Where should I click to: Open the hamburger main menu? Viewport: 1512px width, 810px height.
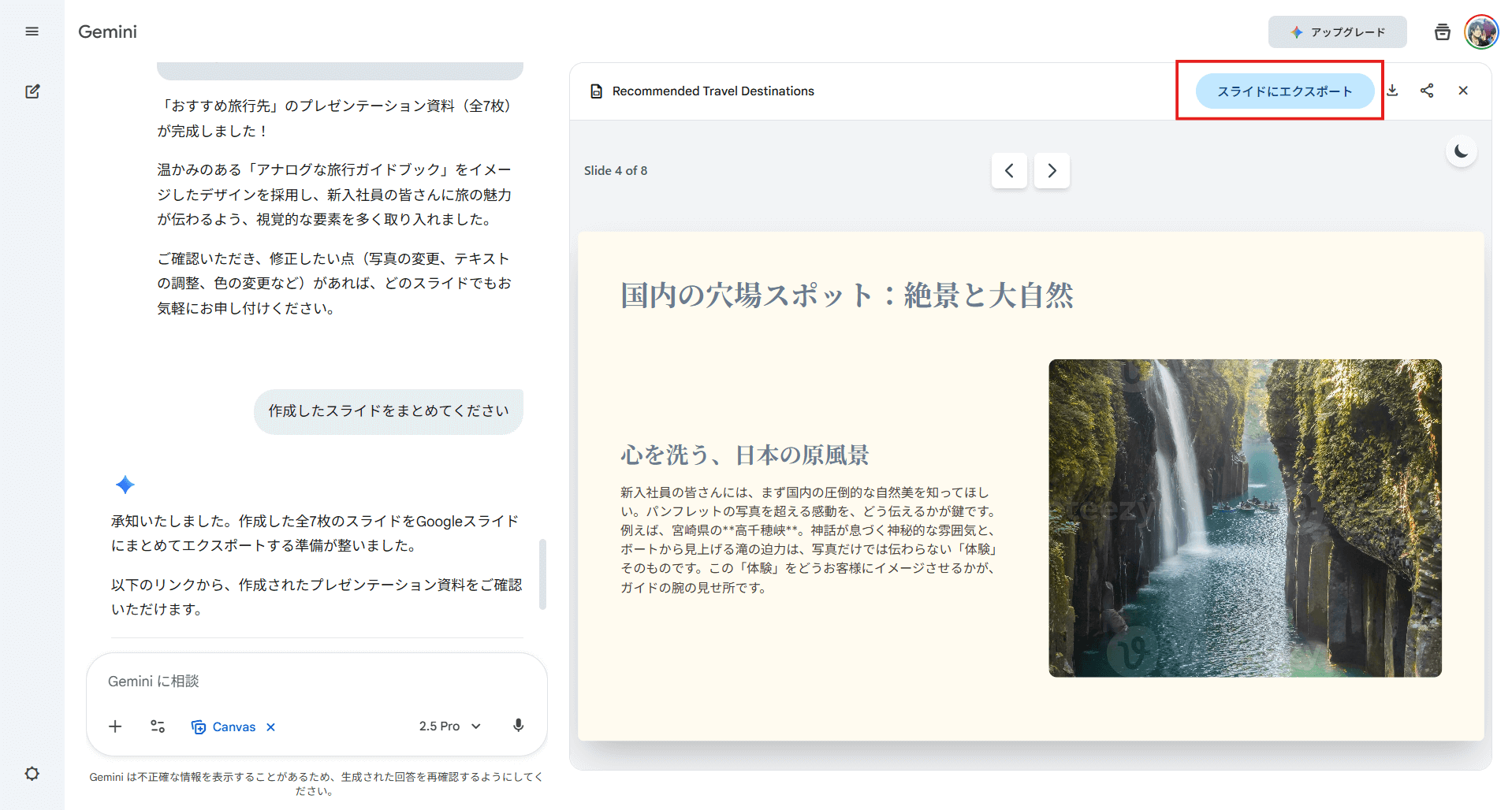[x=32, y=32]
